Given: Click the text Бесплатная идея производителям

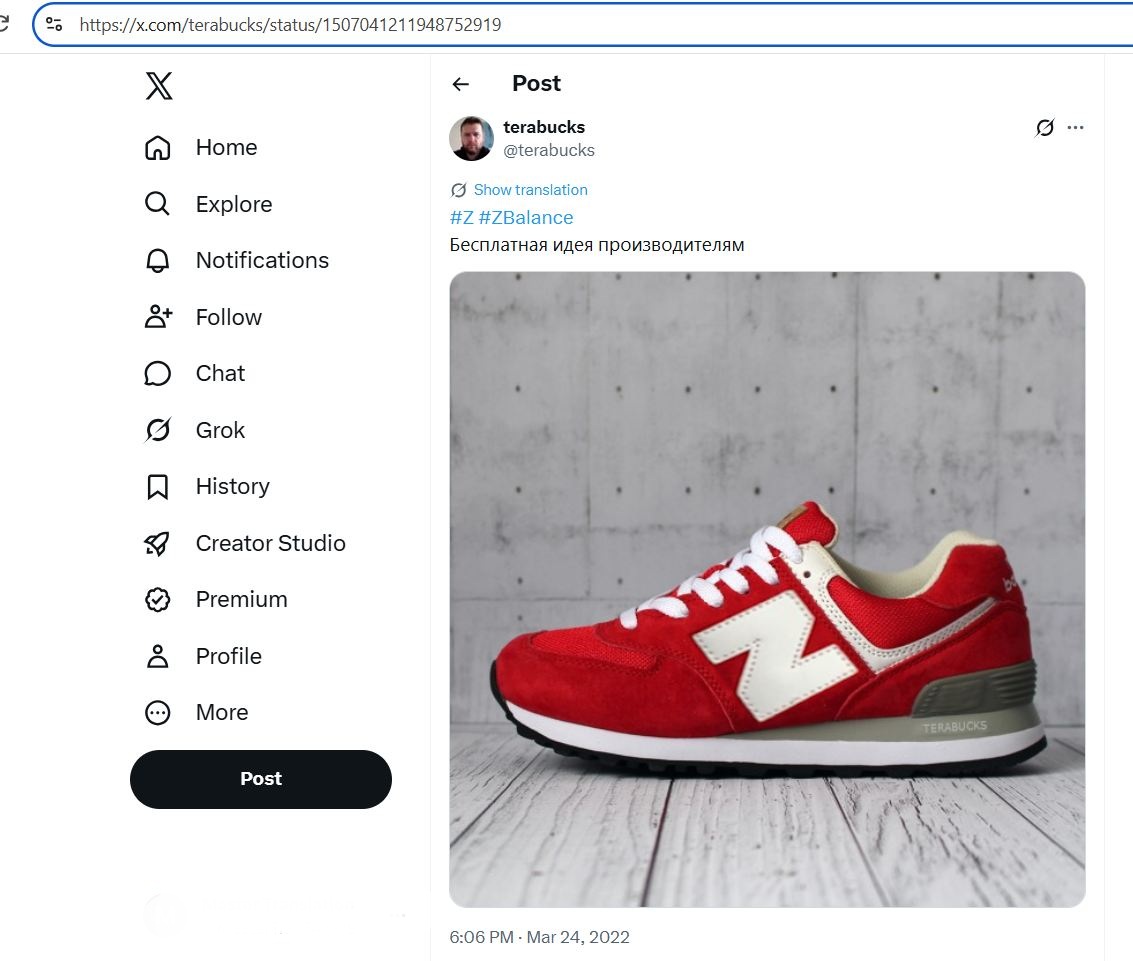Looking at the screenshot, I should [597, 245].
